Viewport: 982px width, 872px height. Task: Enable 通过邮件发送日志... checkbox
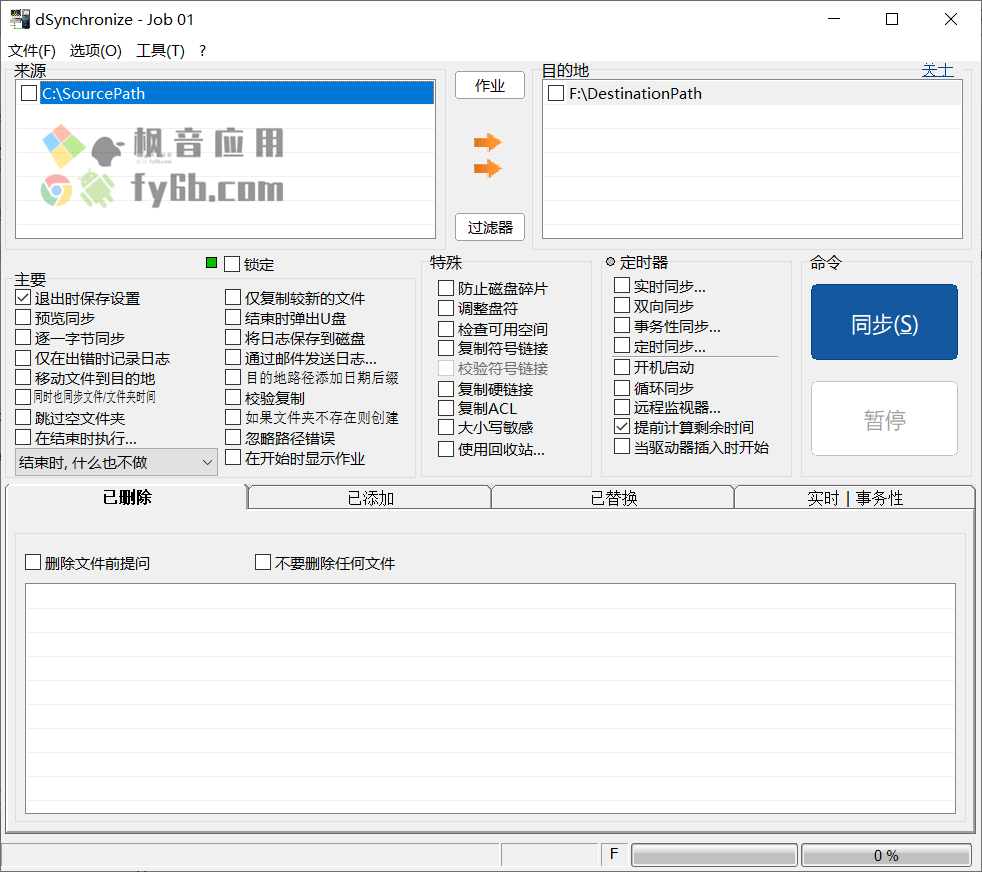tap(233, 358)
